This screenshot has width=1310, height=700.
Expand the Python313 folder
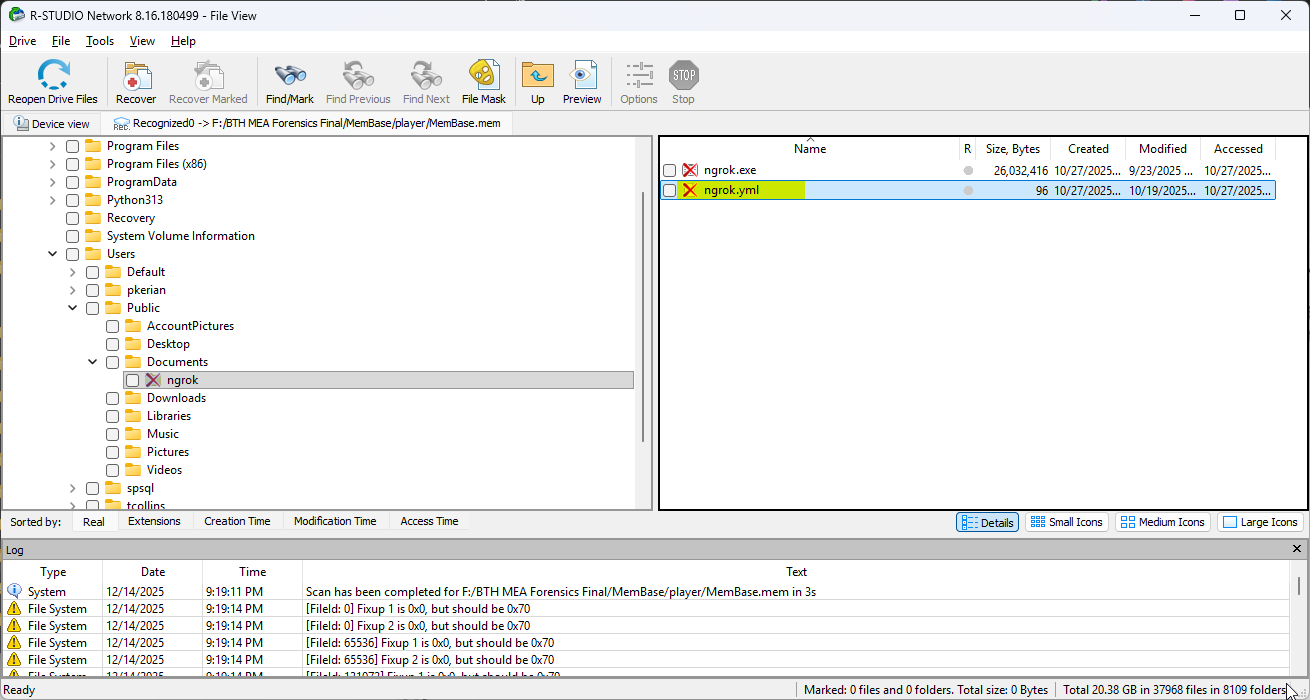pyautogui.click(x=53, y=200)
